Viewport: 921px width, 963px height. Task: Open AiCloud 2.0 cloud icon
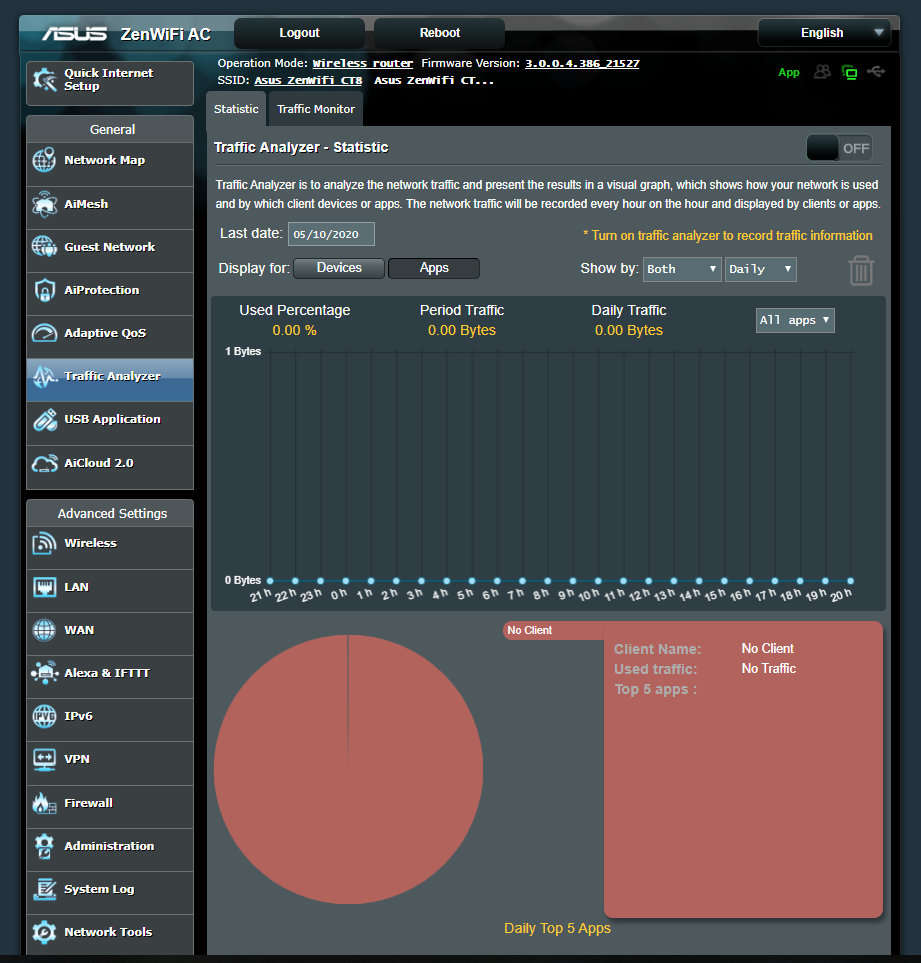44,463
